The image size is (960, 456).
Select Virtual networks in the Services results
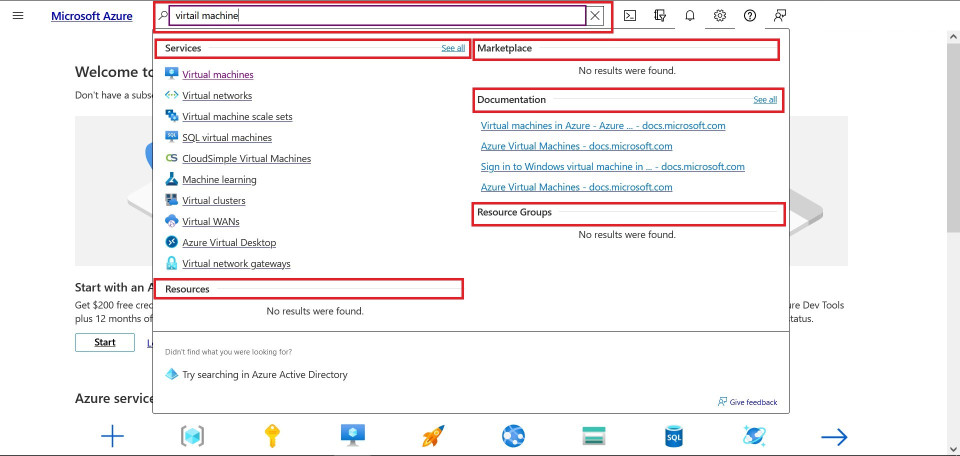click(x=216, y=96)
